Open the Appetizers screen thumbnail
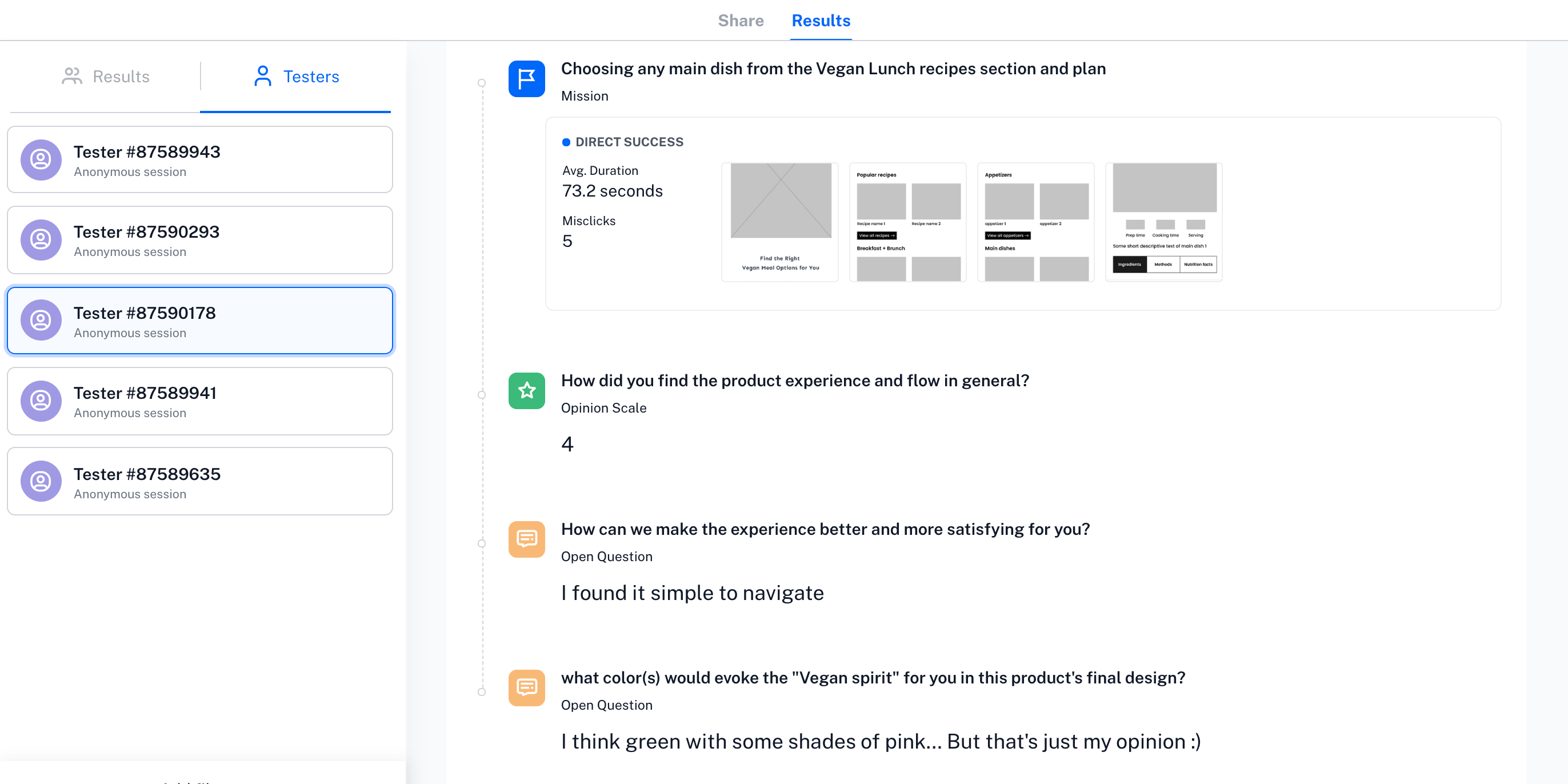This screenshot has height=784, width=1568. (1035, 222)
